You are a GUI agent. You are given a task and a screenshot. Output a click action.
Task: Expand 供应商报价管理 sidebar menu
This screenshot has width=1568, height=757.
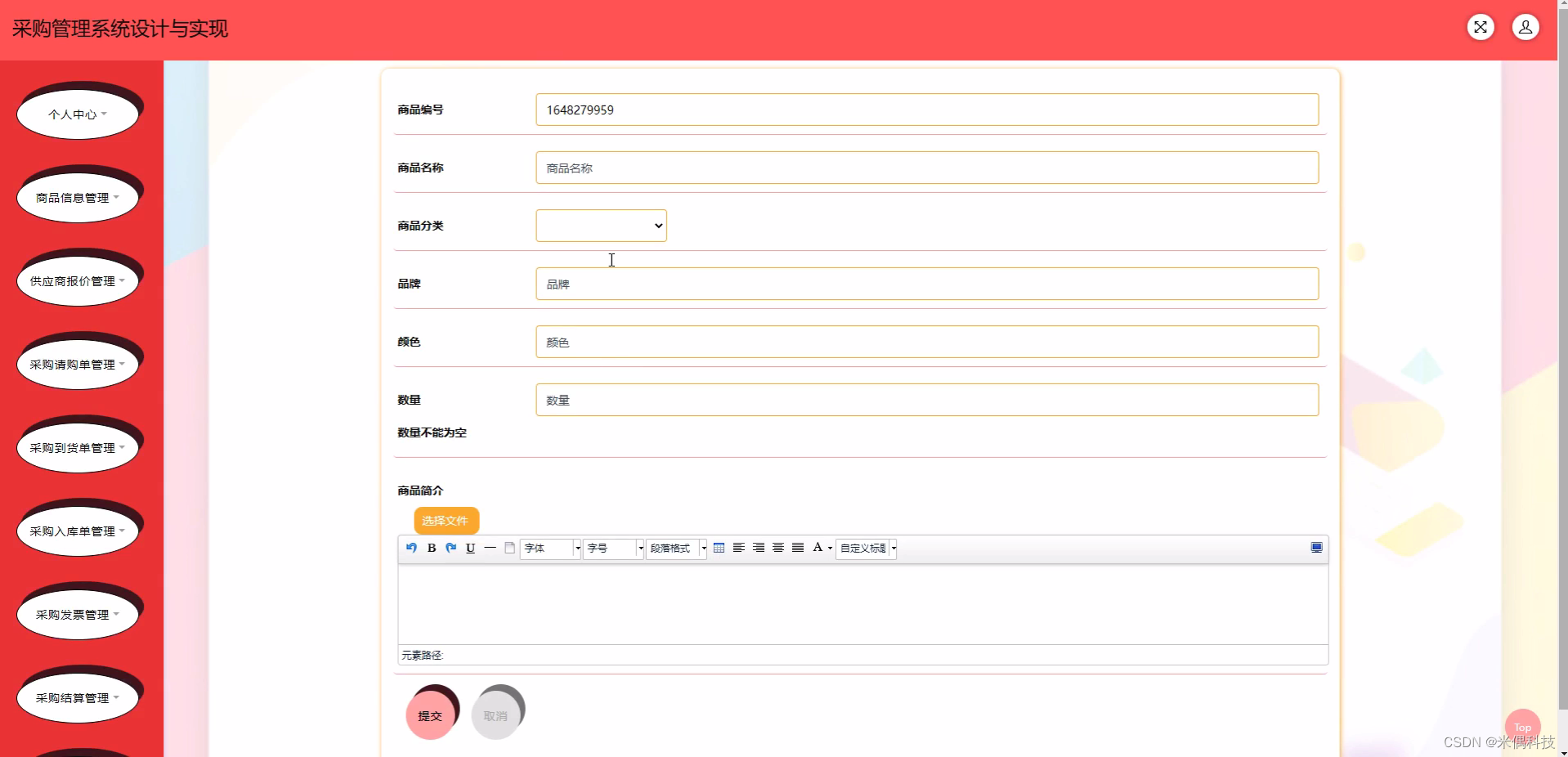pyautogui.click(x=78, y=281)
